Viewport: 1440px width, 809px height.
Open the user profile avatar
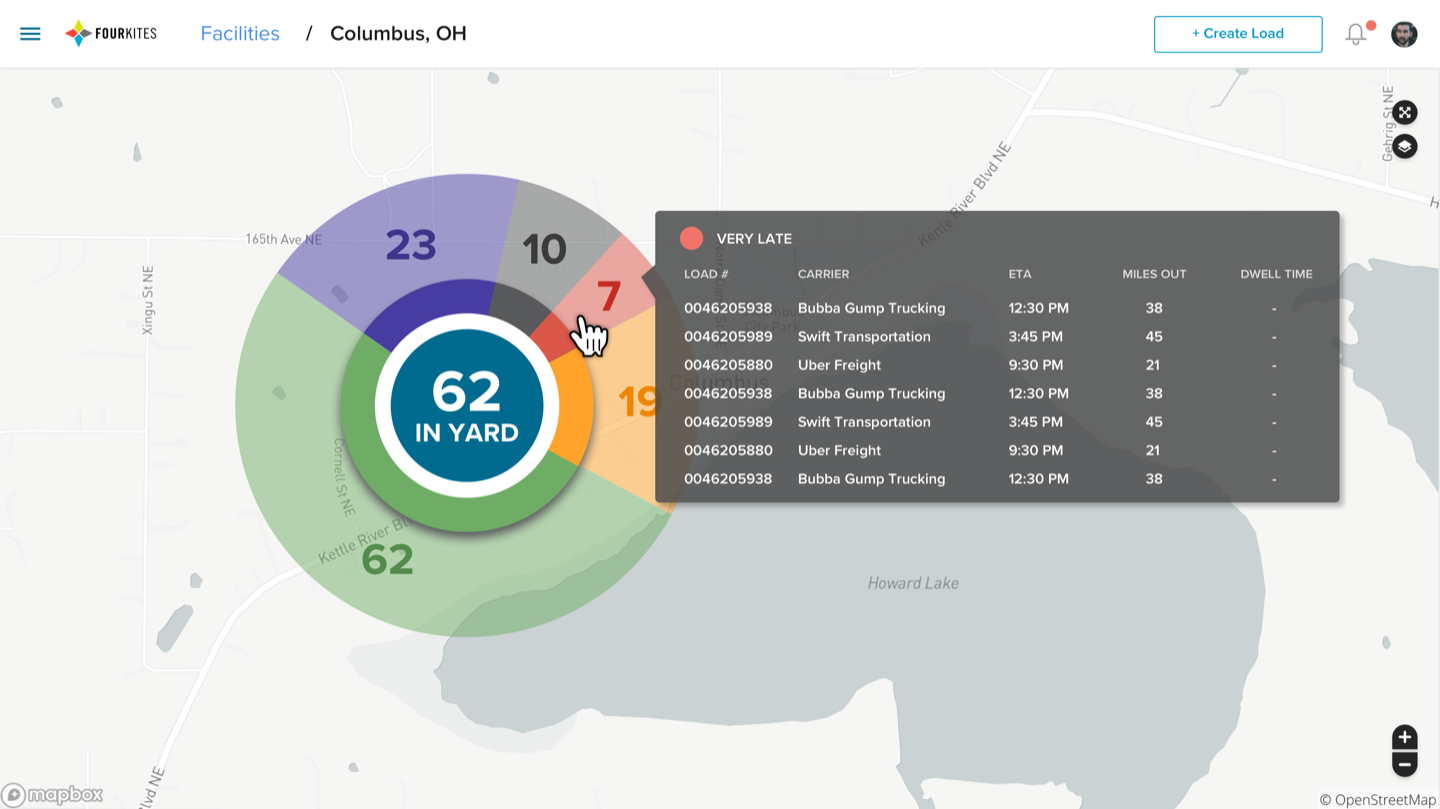pyautogui.click(x=1404, y=33)
